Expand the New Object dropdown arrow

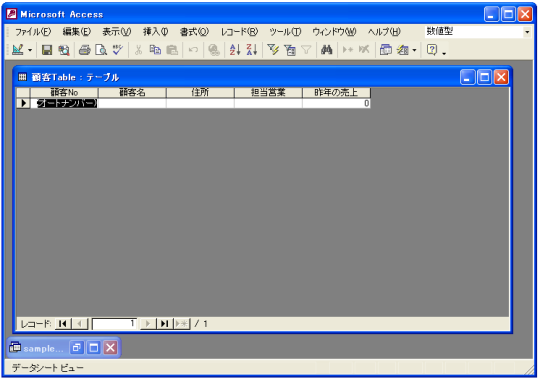(414, 50)
